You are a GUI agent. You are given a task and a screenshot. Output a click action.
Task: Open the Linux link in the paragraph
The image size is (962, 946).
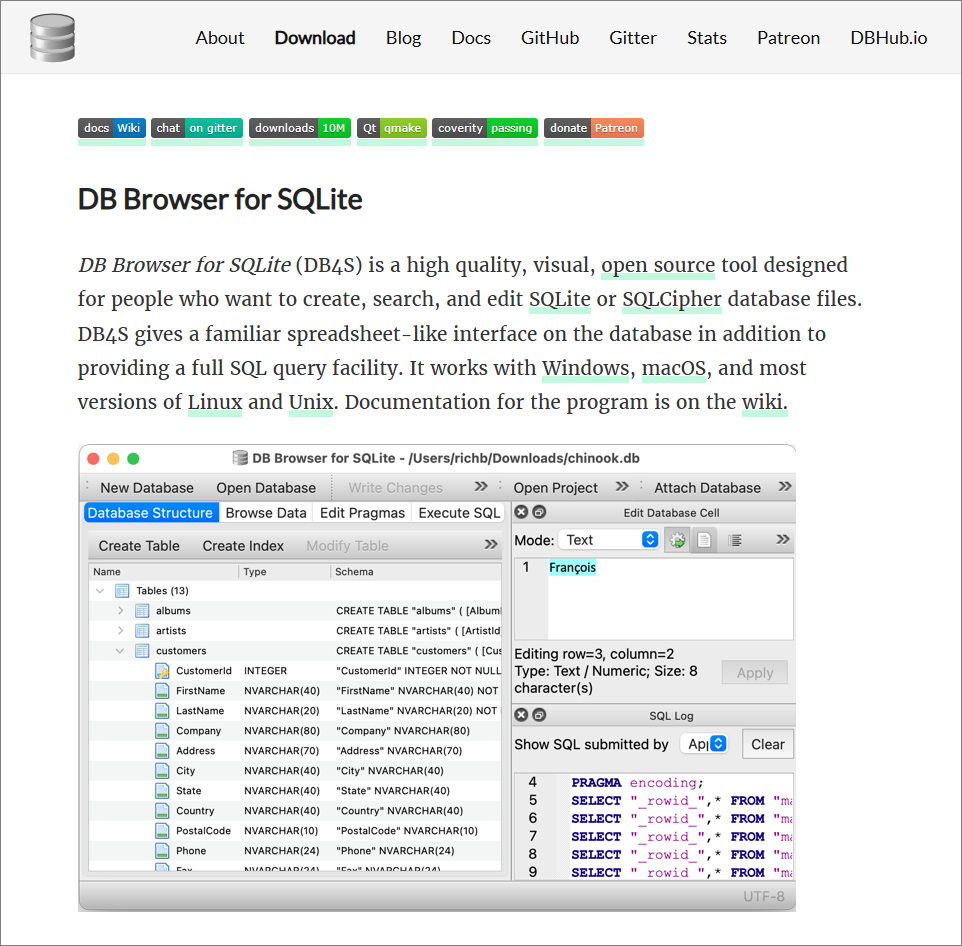215,402
